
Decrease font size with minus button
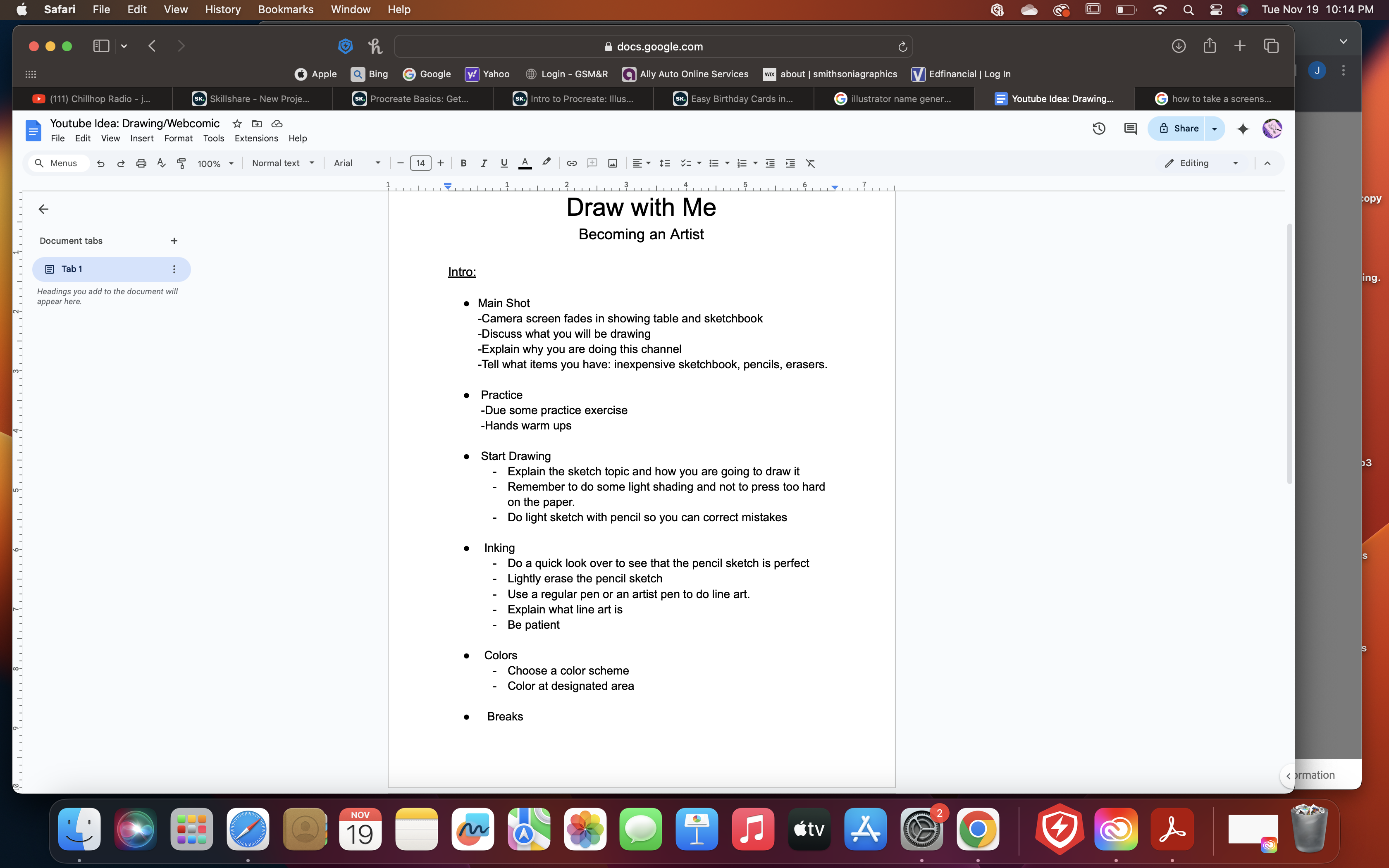(401, 164)
